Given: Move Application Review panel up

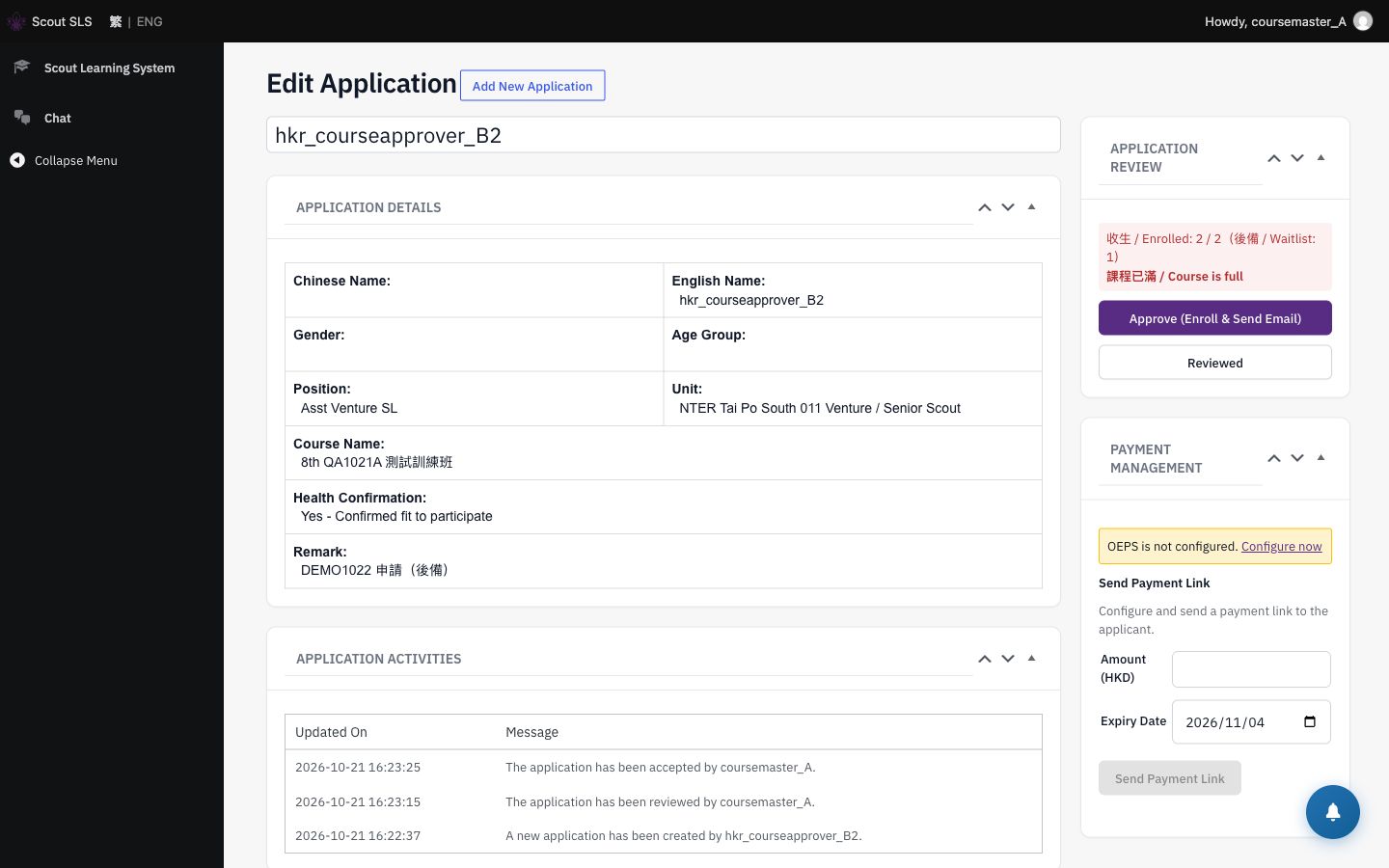Looking at the screenshot, I should coord(1274,158).
